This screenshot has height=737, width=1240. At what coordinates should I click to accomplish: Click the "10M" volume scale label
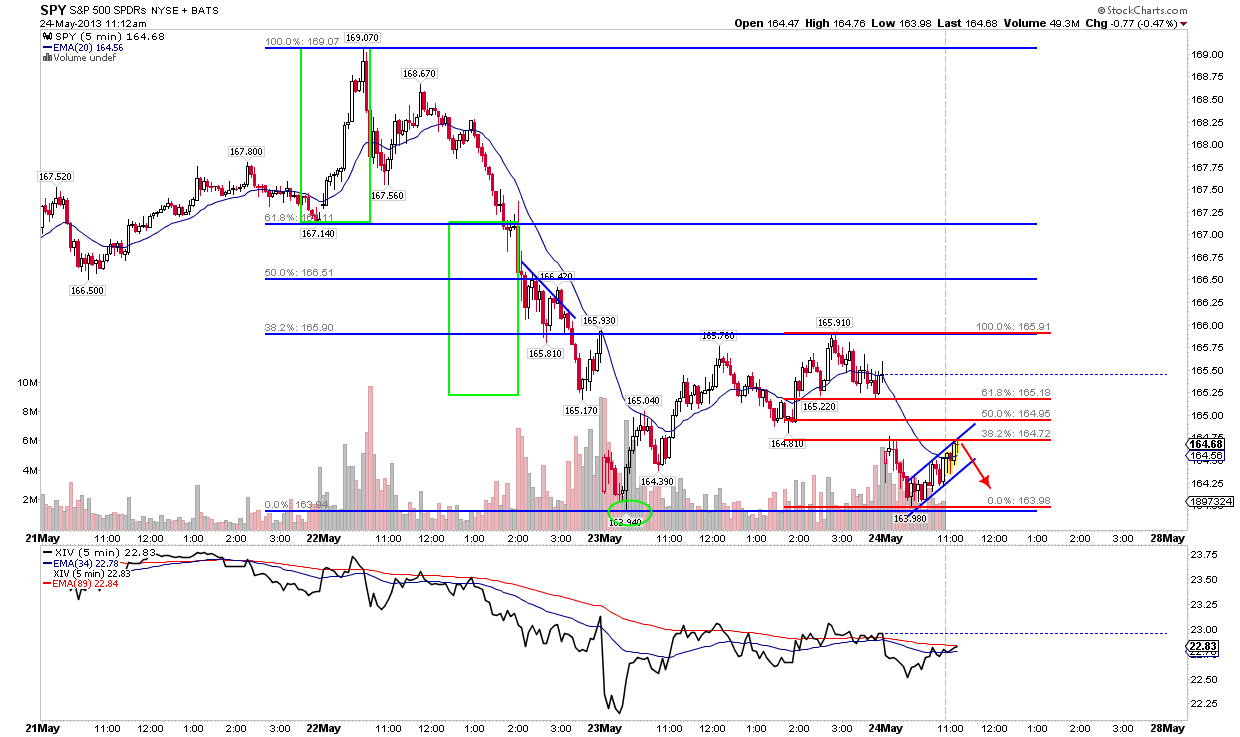click(x=28, y=383)
